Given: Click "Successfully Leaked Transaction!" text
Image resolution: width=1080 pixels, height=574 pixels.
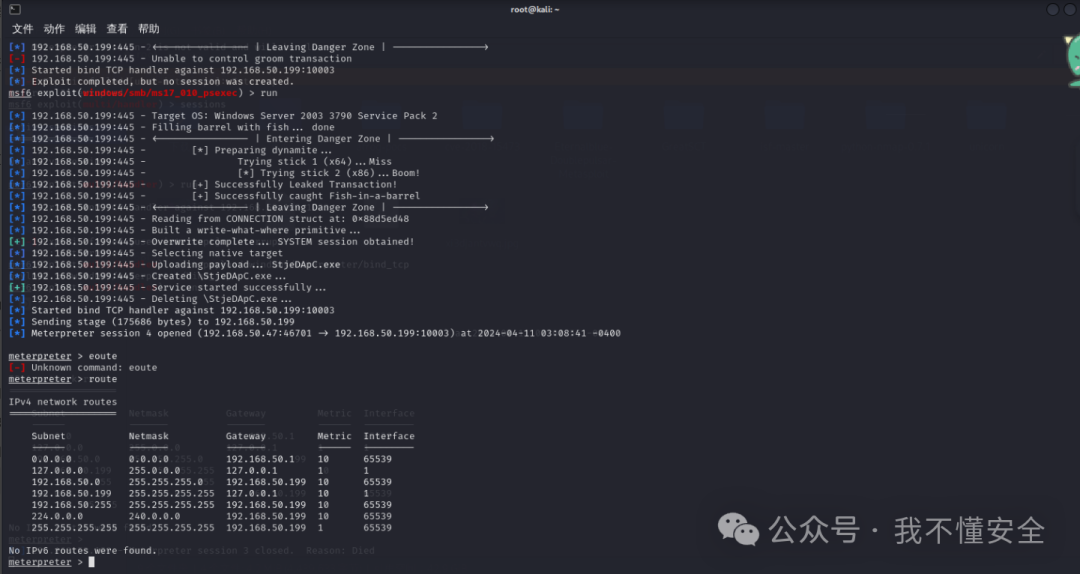Looking at the screenshot, I should pos(306,185).
